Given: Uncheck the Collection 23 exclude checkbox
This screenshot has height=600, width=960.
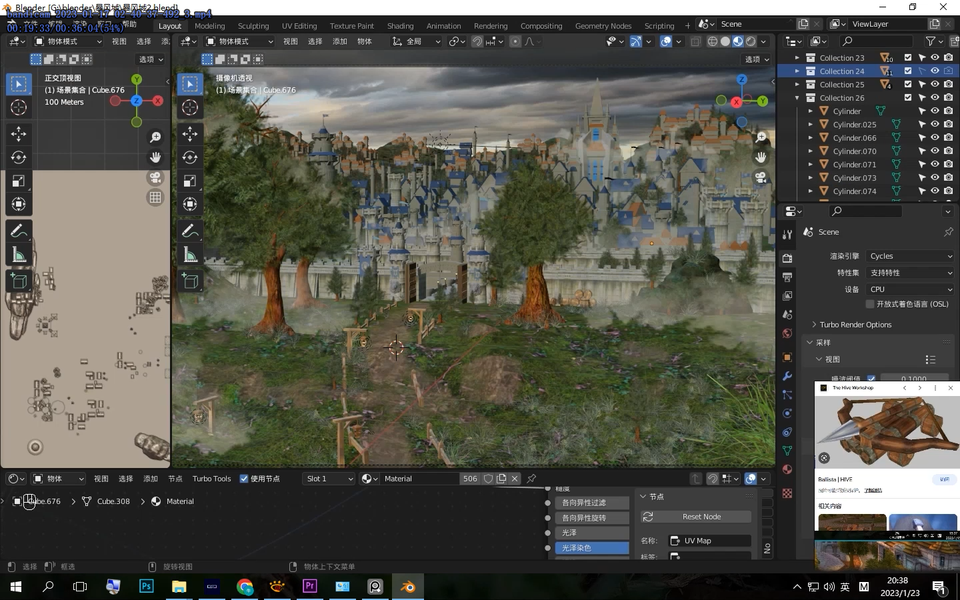Looking at the screenshot, I should (x=908, y=58).
